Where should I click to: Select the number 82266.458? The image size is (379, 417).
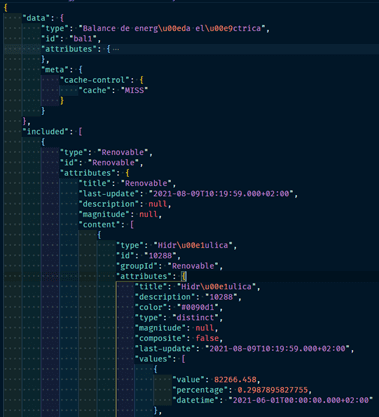pos(235,380)
